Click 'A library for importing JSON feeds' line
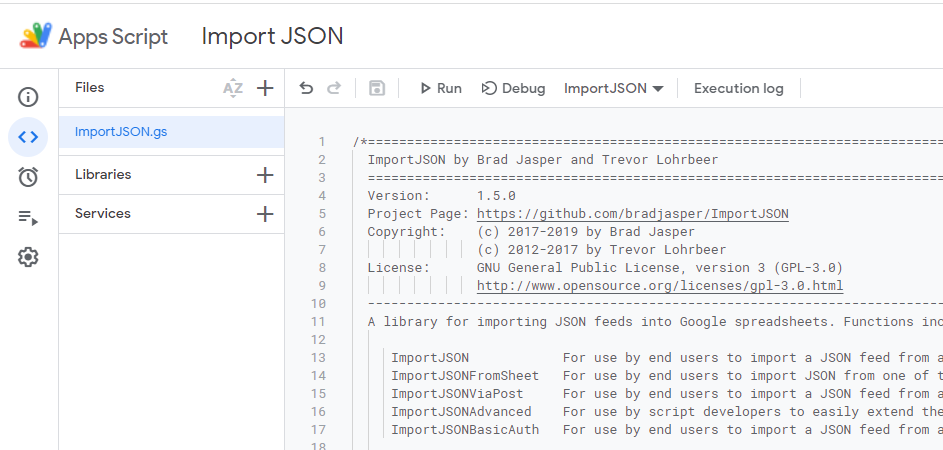943x450 pixels. 655,322
